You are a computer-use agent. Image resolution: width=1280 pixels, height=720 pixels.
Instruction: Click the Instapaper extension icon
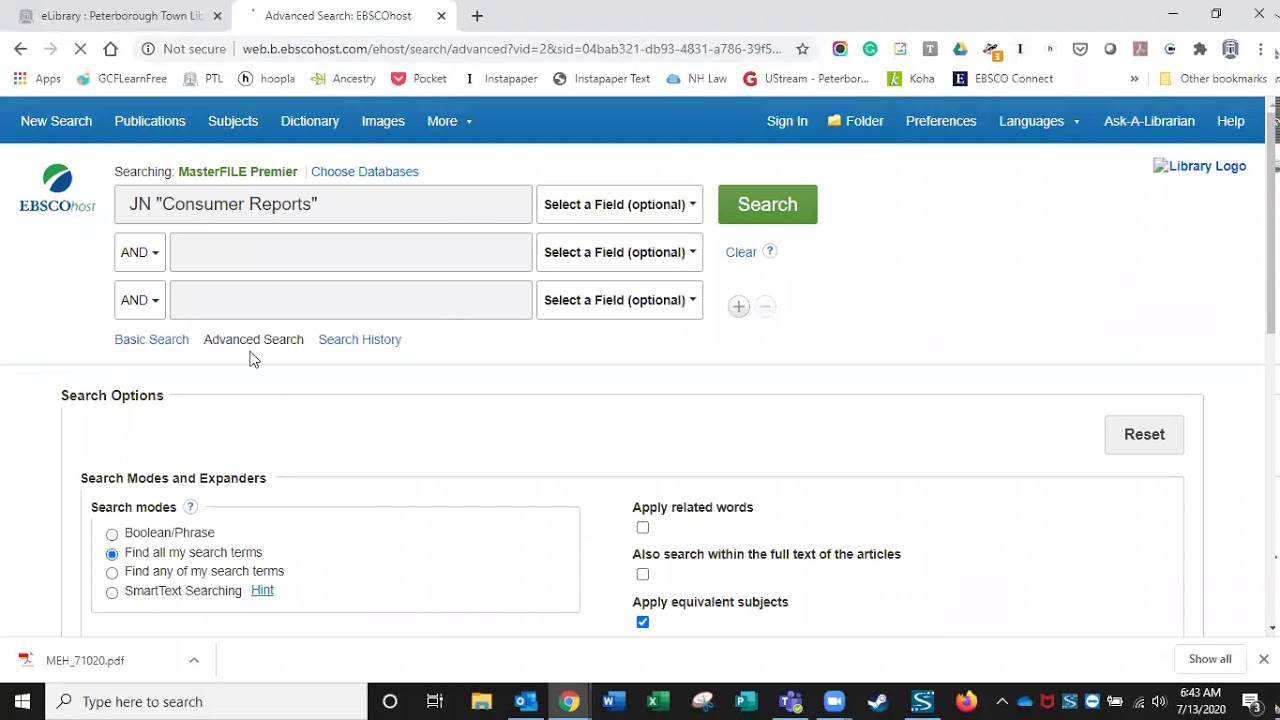[x=1020, y=49]
